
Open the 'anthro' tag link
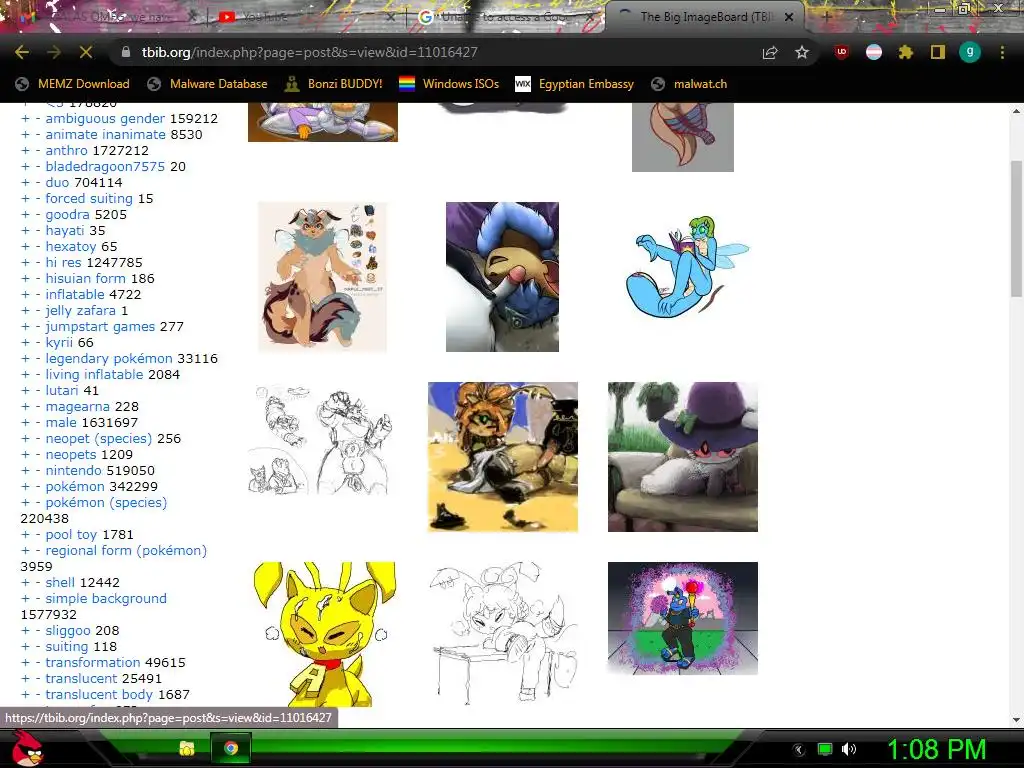click(66, 151)
